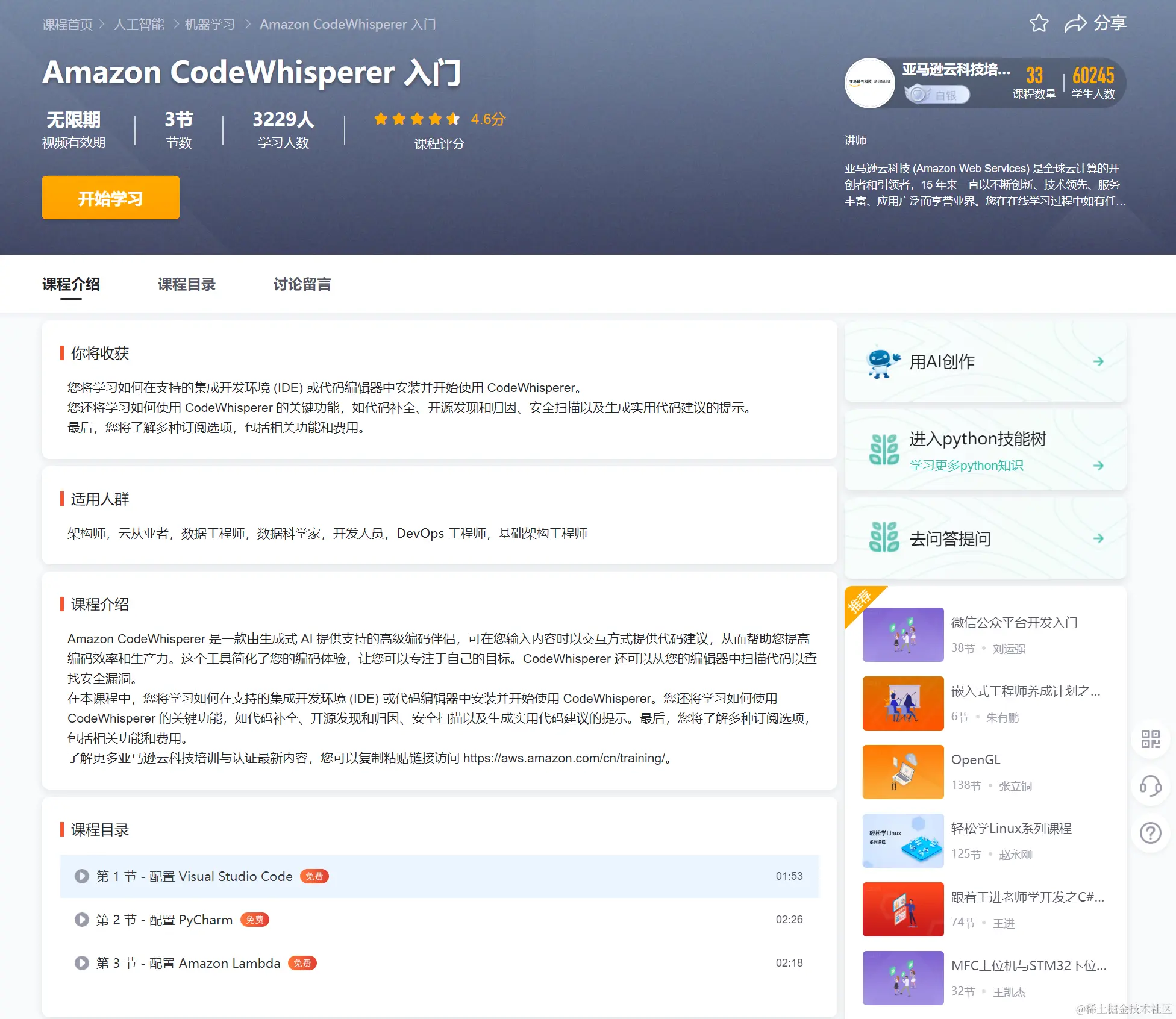This screenshot has height=1019, width=1176.
Task: Click the question mark help icon
Action: [1150, 834]
